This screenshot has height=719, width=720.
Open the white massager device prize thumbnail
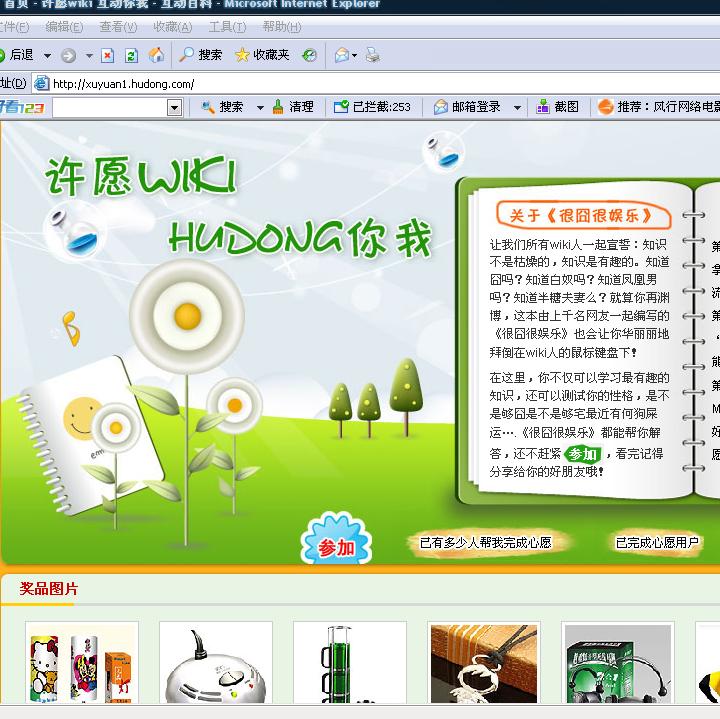[216, 663]
